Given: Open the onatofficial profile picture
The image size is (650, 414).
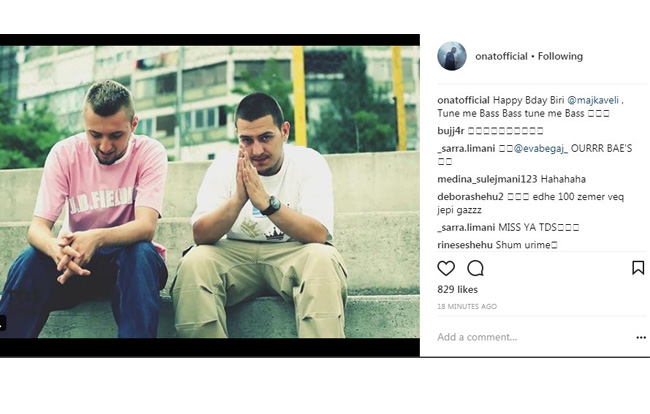Looking at the screenshot, I should pyautogui.click(x=452, y=56).
